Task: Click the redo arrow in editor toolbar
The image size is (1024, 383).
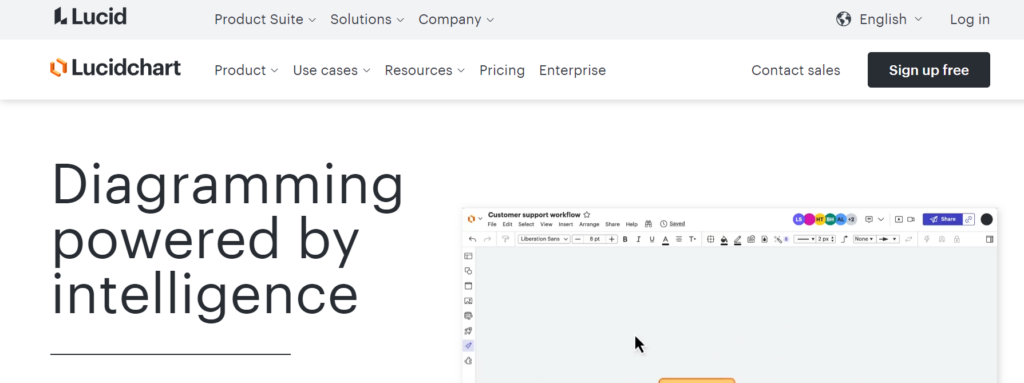Action: (x=488, y=239)
